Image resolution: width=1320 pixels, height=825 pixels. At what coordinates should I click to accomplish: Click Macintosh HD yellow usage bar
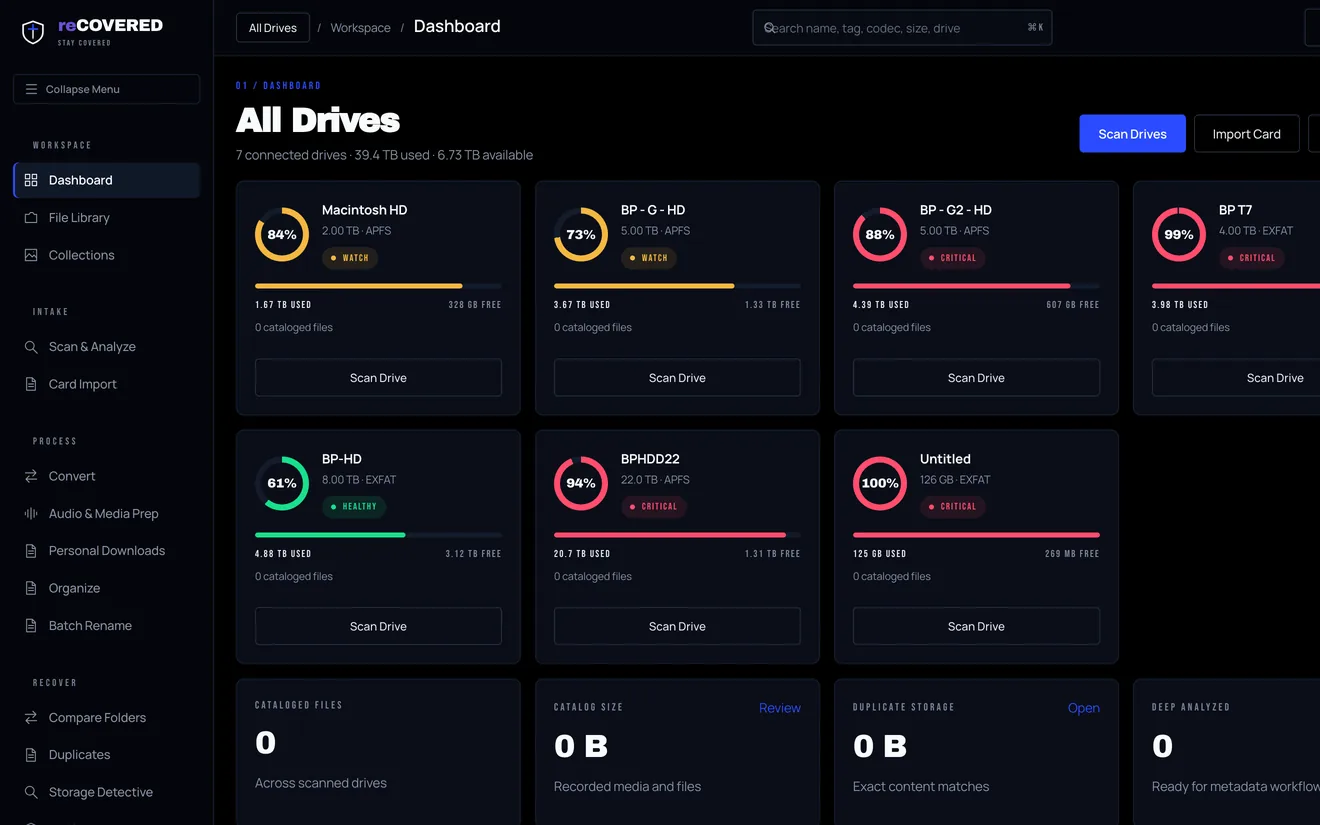(378, 286)
